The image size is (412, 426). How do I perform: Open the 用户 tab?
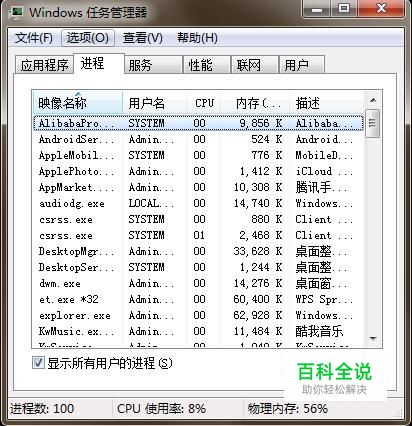tap(302, 65)
